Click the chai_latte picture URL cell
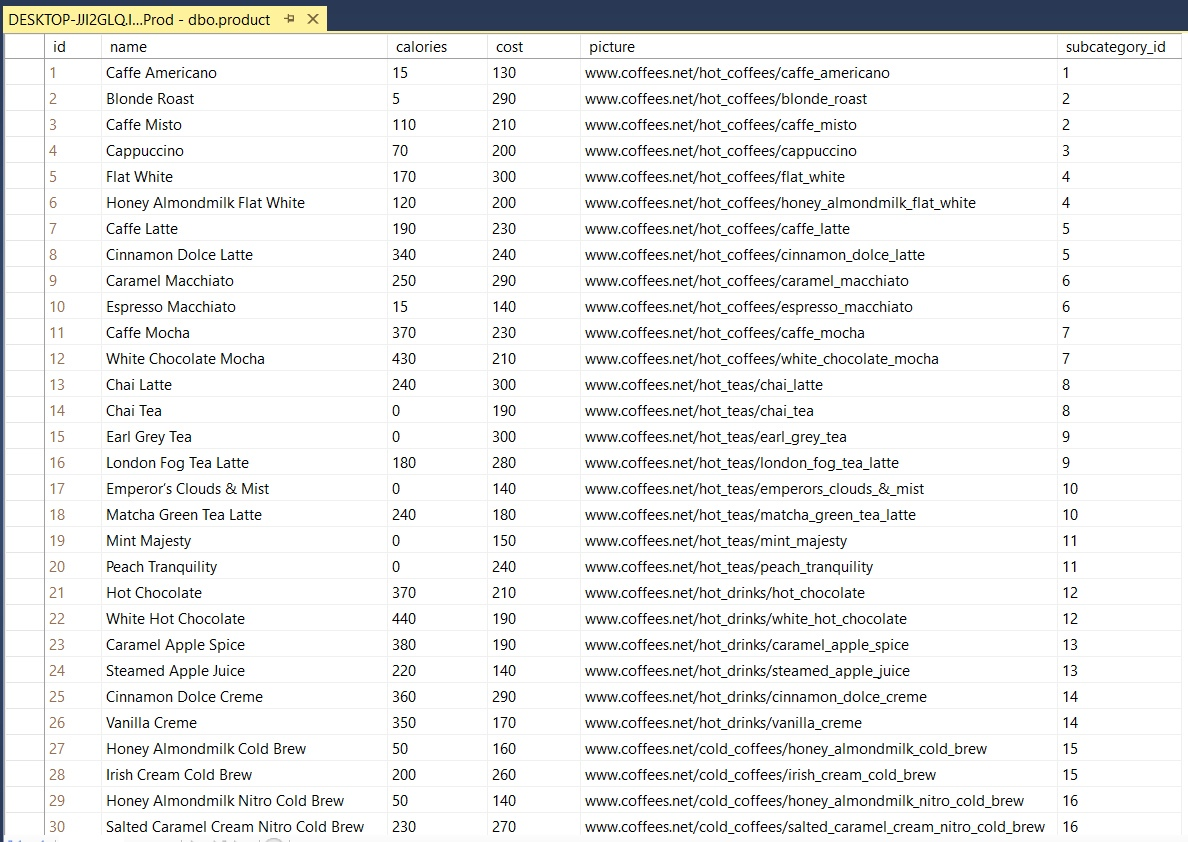The image size is (1188, 842). tap(818, 385)
